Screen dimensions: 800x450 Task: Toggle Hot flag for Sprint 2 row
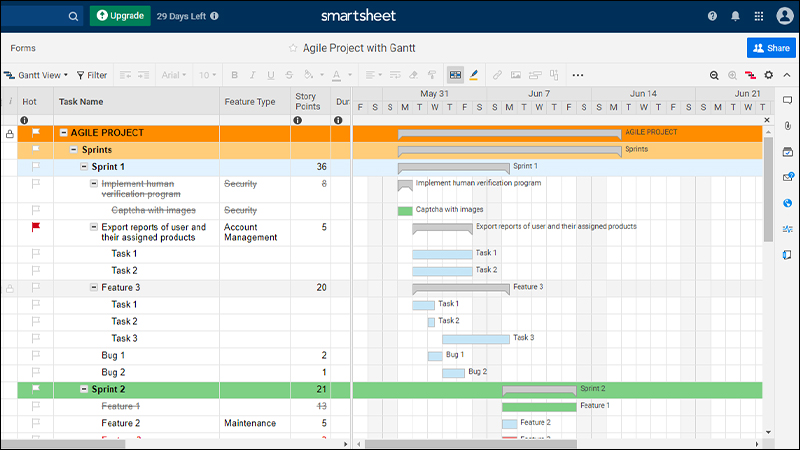tap(36, 389)
